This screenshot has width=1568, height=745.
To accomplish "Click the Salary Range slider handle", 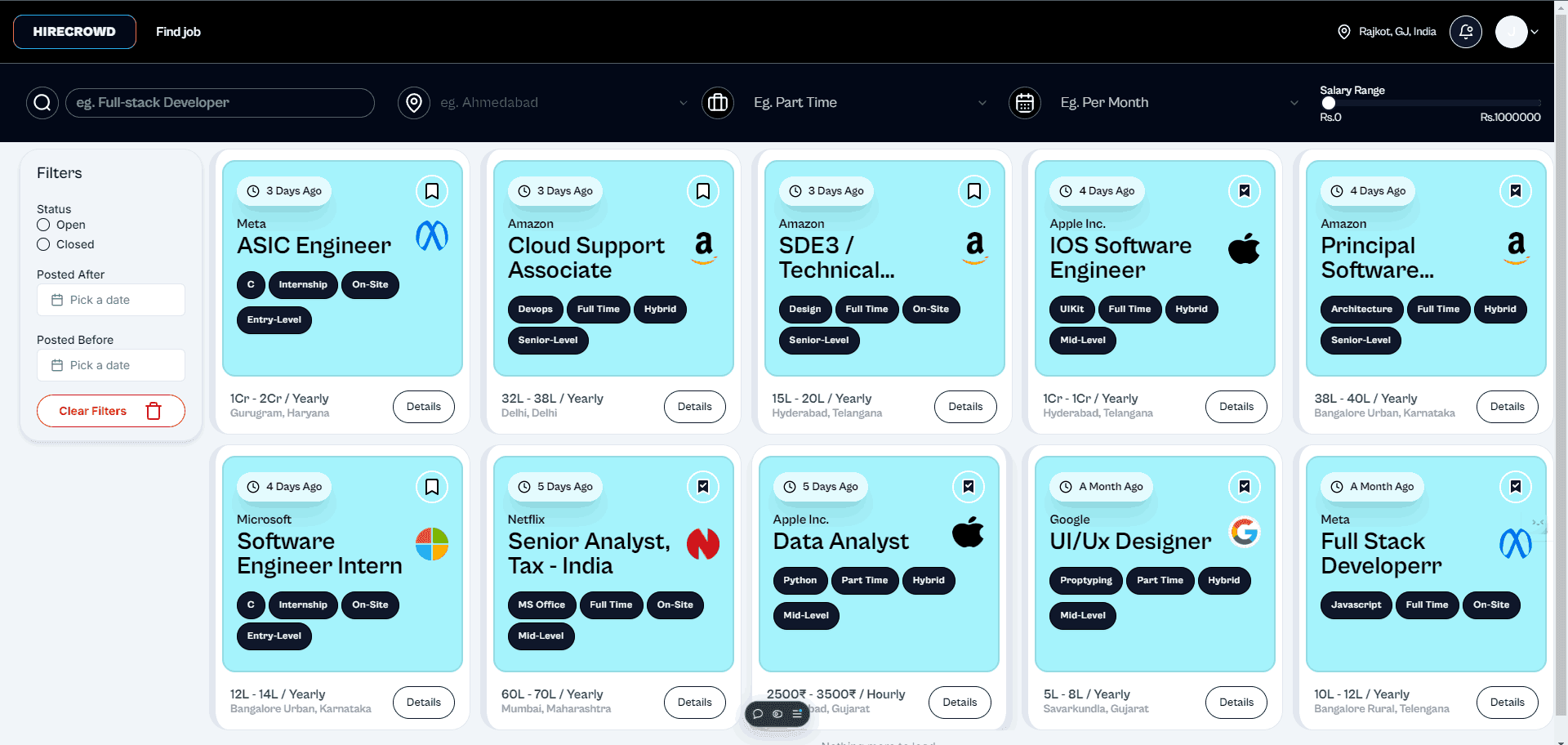I will [x=1329, y=103].
